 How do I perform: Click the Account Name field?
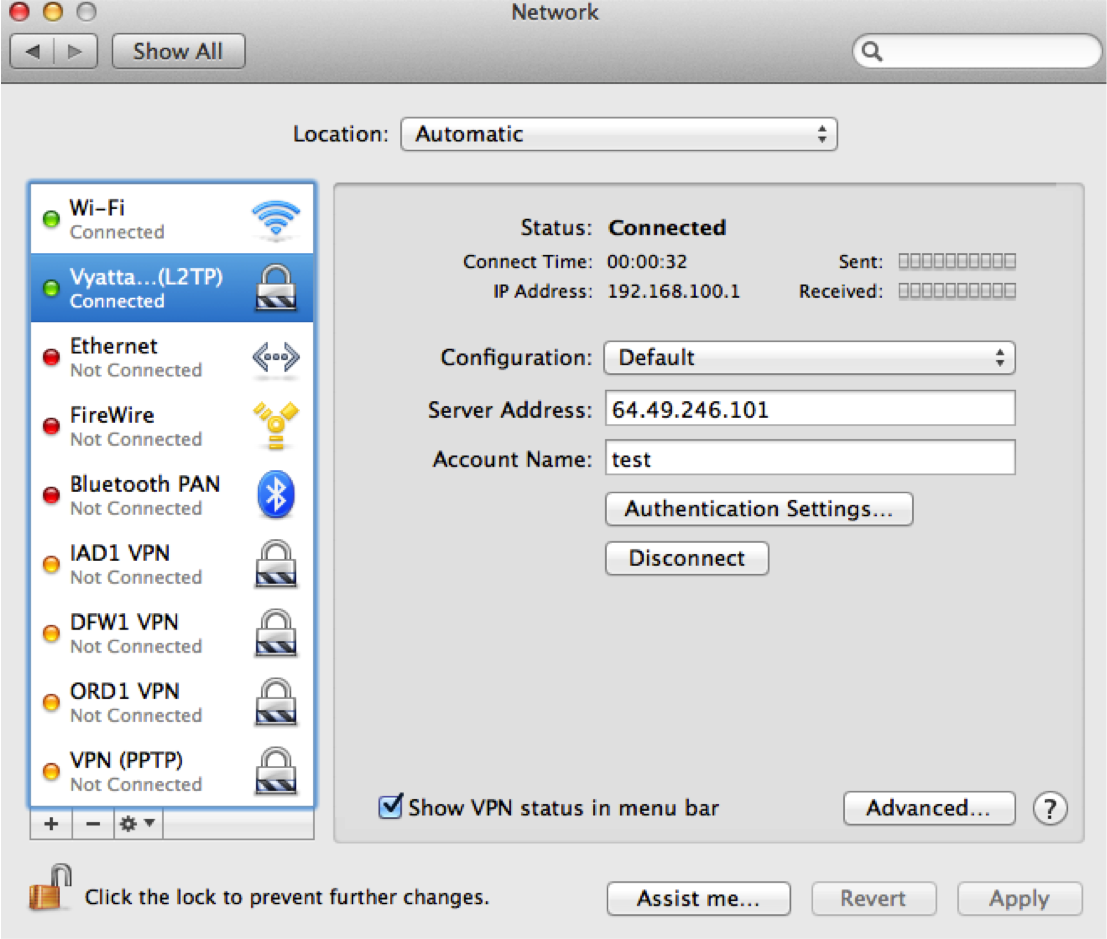click(810, 459)
